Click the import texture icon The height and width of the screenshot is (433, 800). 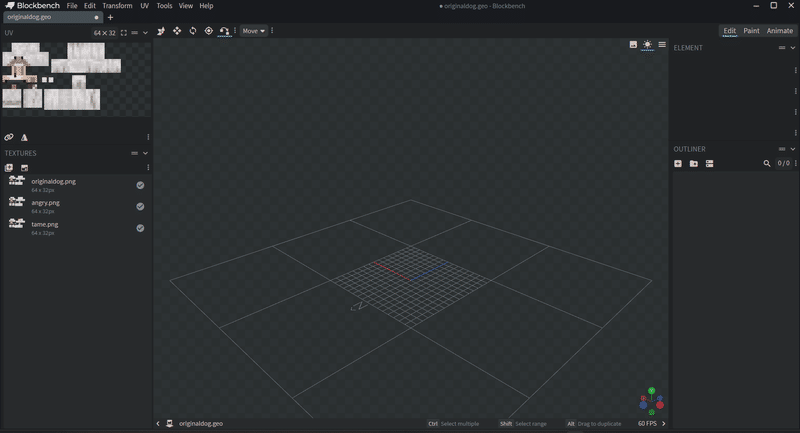click(9, 168)
